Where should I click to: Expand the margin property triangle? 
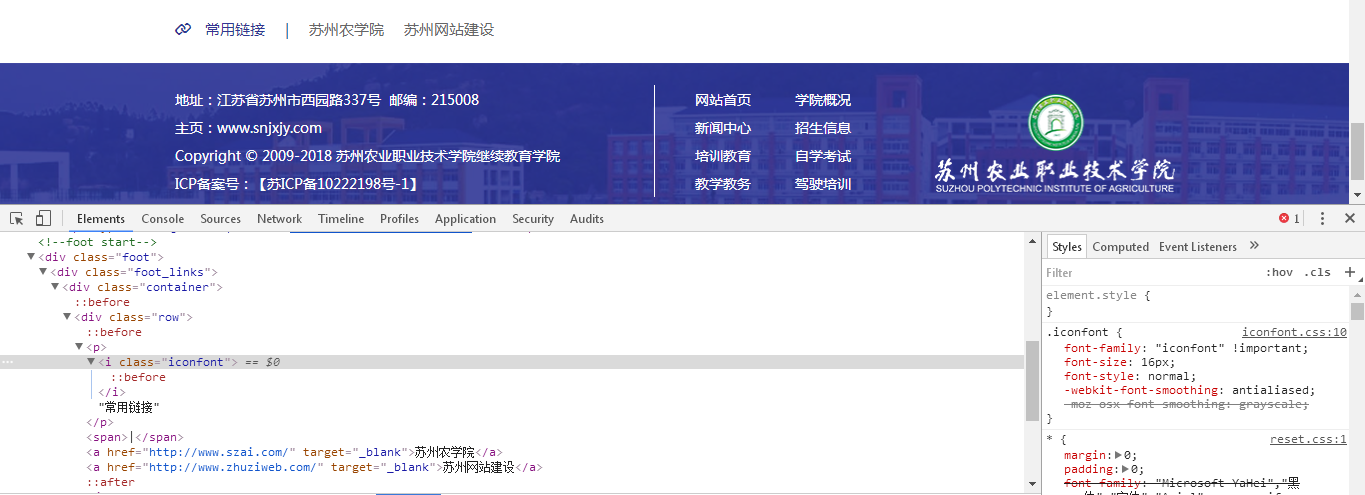point(1119,455)
